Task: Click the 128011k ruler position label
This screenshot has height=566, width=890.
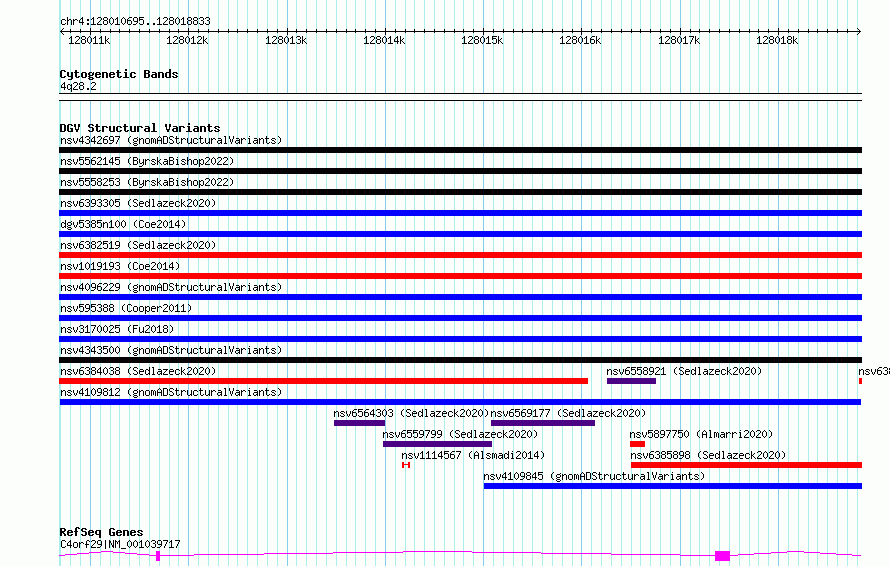Action: pos(89,40)
